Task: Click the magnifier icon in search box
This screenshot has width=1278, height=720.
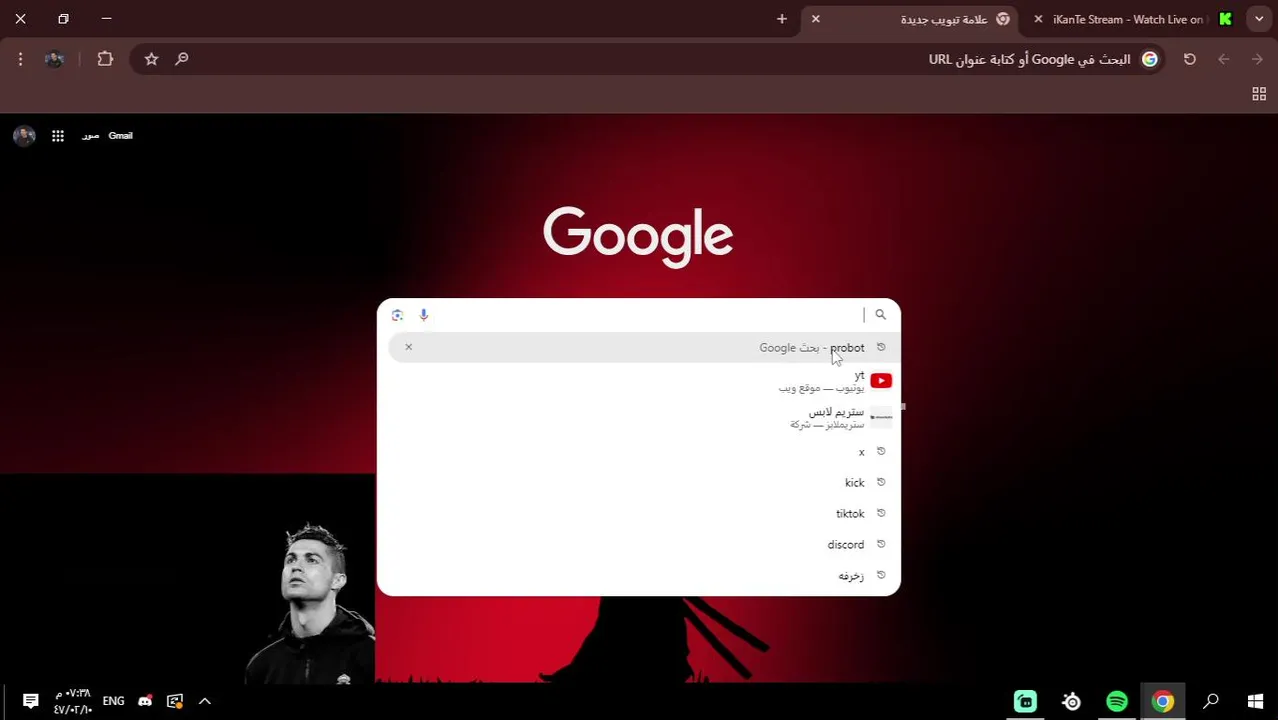Action: coord(881,315)
